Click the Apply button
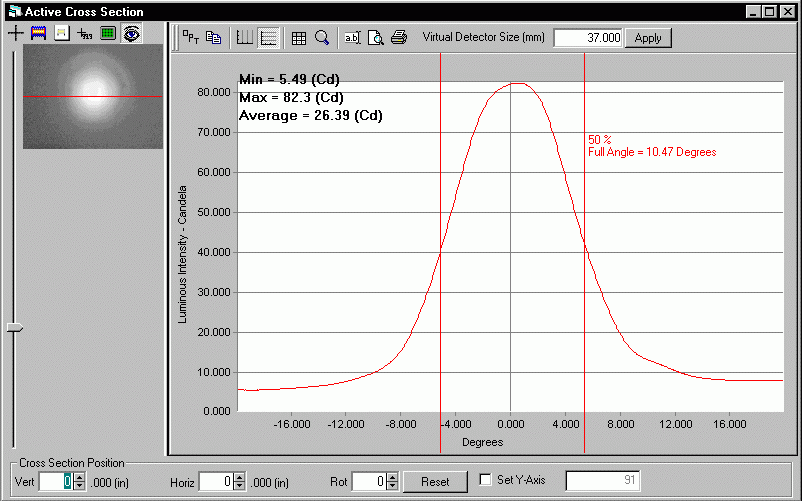 click(x=648, y=38)
